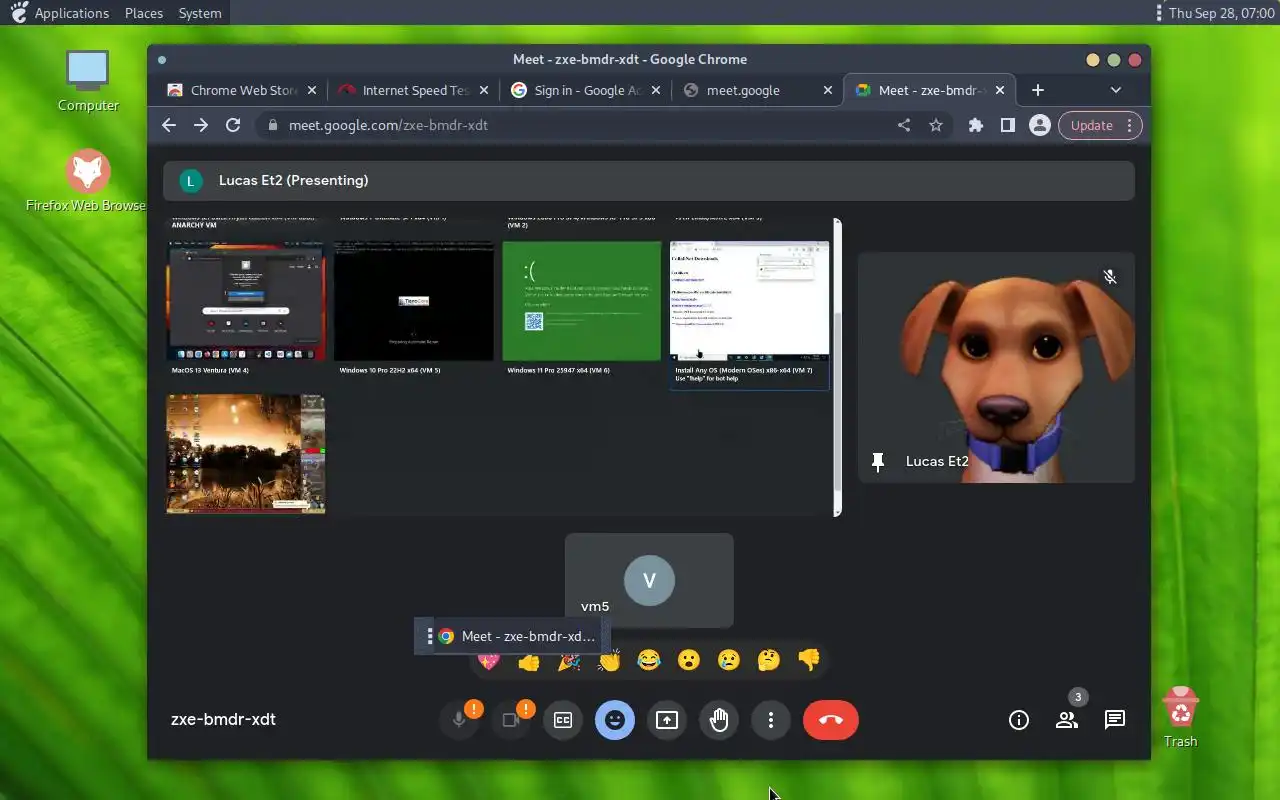
Task: Switch to the Internet Speed Test tab
Action: (x=416, y=90)
